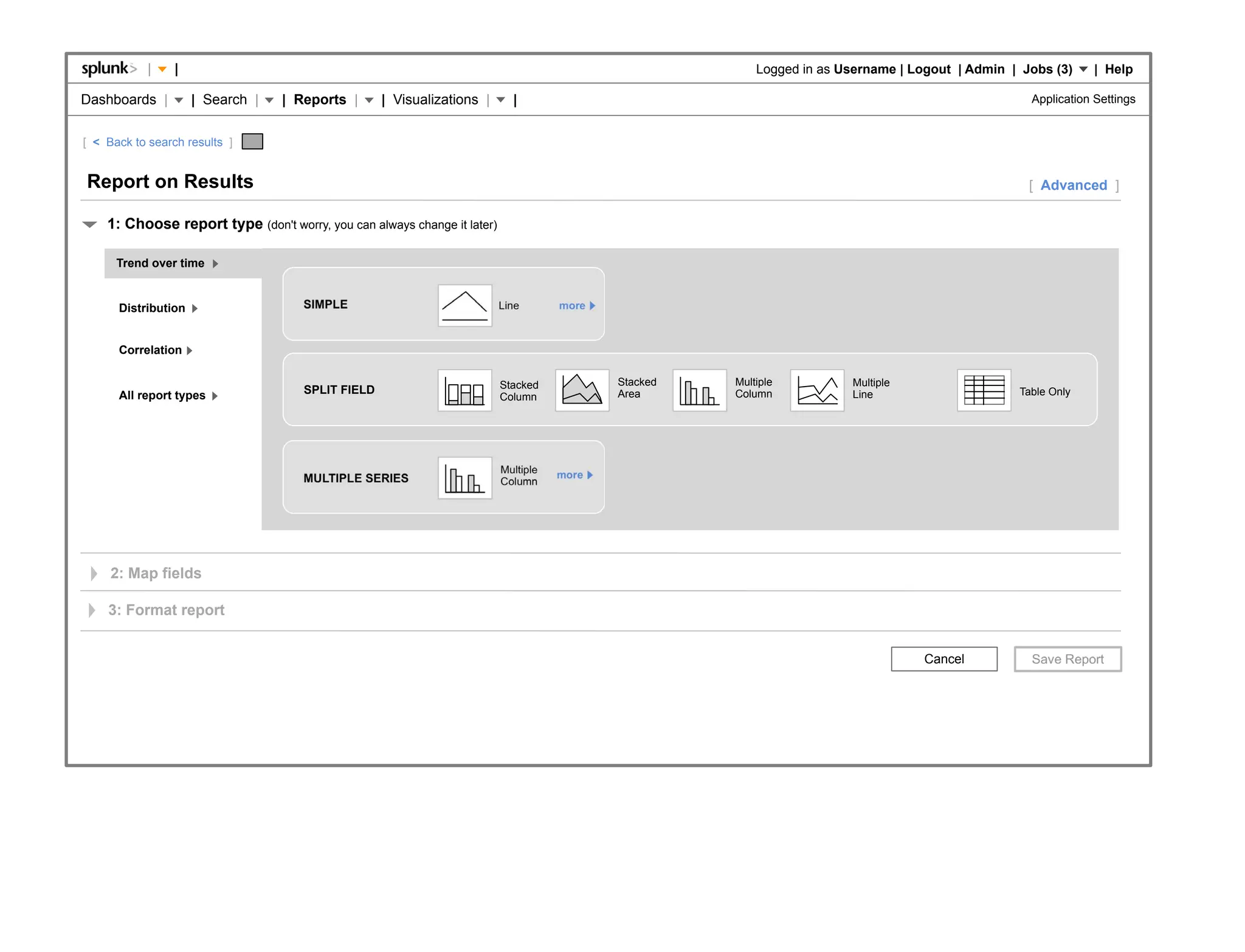The height and width of the screenshot is (952, 1245).
Task: Switch to Advanced mode
Action: tap(1074, 185)
